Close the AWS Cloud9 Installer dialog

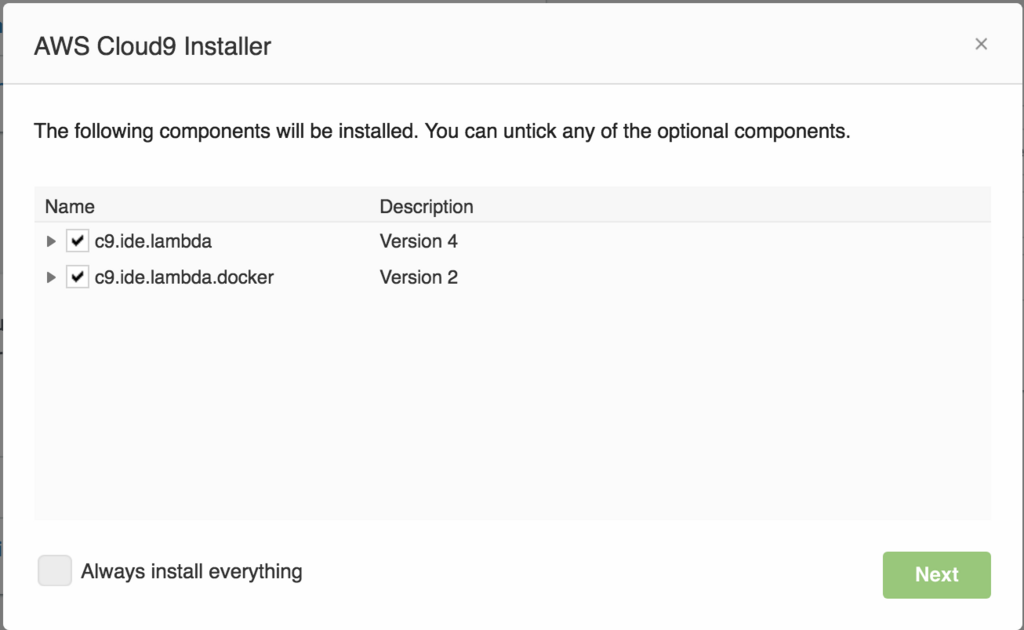pyautogui.click(x=981, y=44)
